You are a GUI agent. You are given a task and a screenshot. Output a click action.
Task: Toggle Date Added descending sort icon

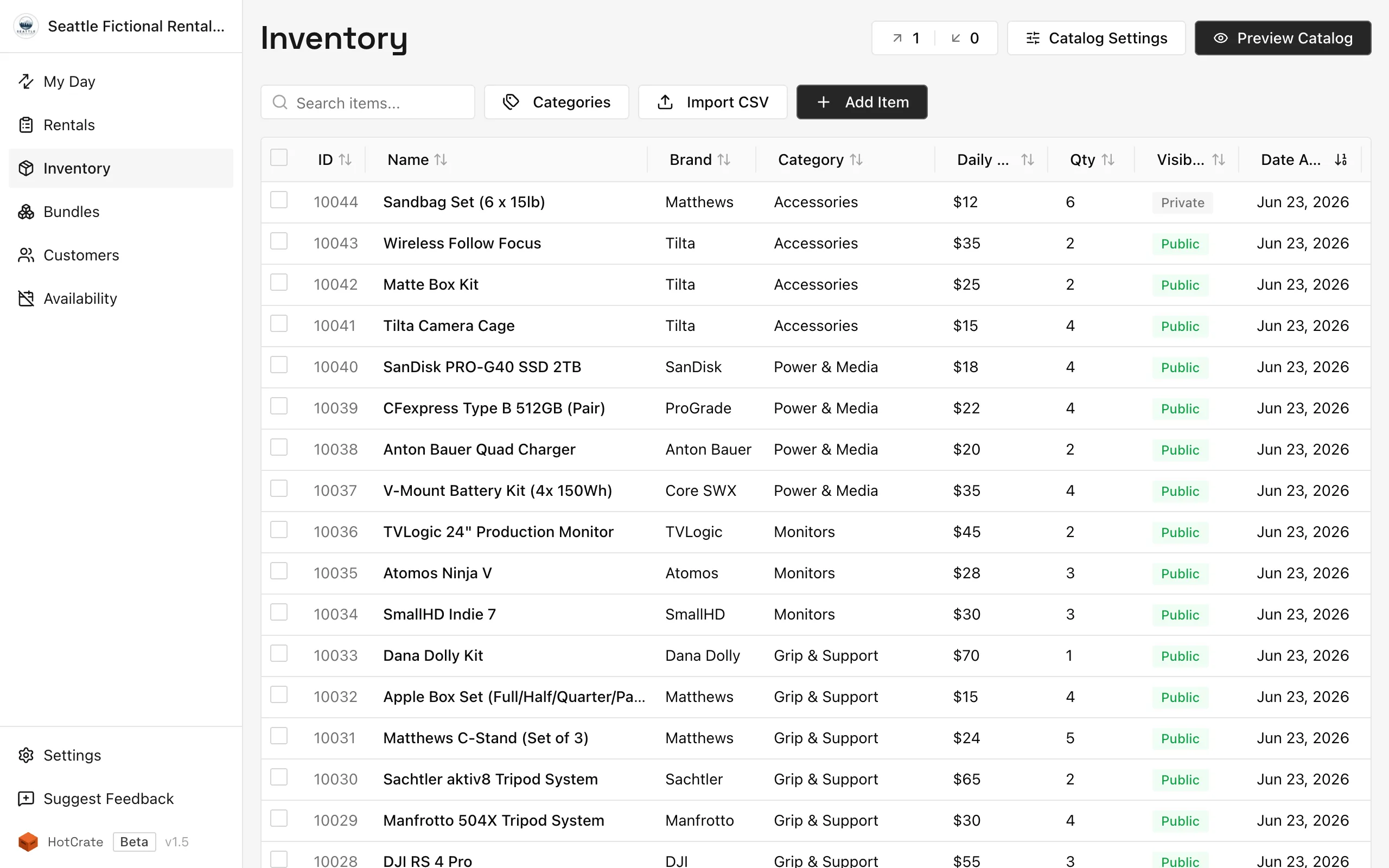click(x=1341, y=159)
